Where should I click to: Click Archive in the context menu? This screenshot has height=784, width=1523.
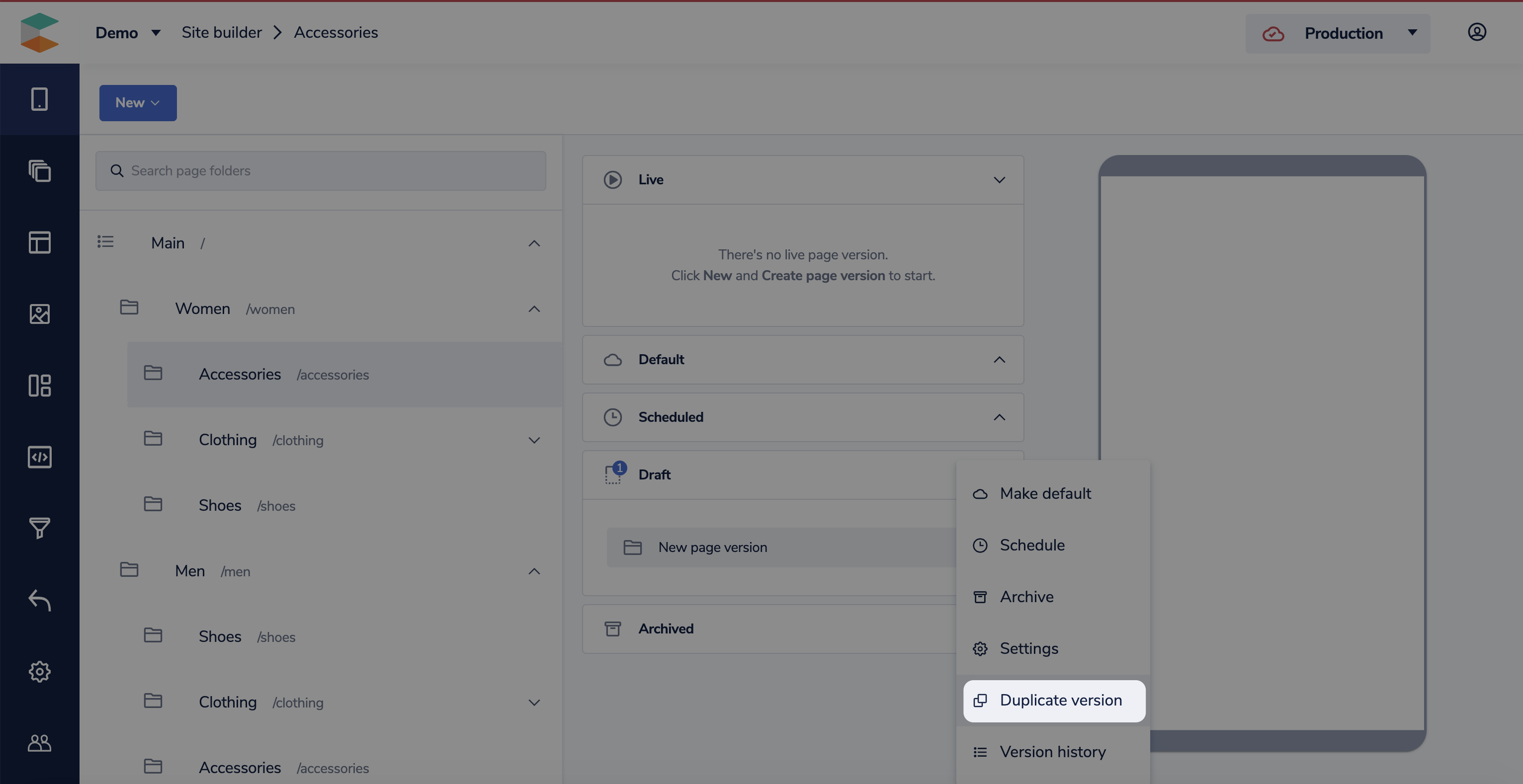tap(1026, 597)
